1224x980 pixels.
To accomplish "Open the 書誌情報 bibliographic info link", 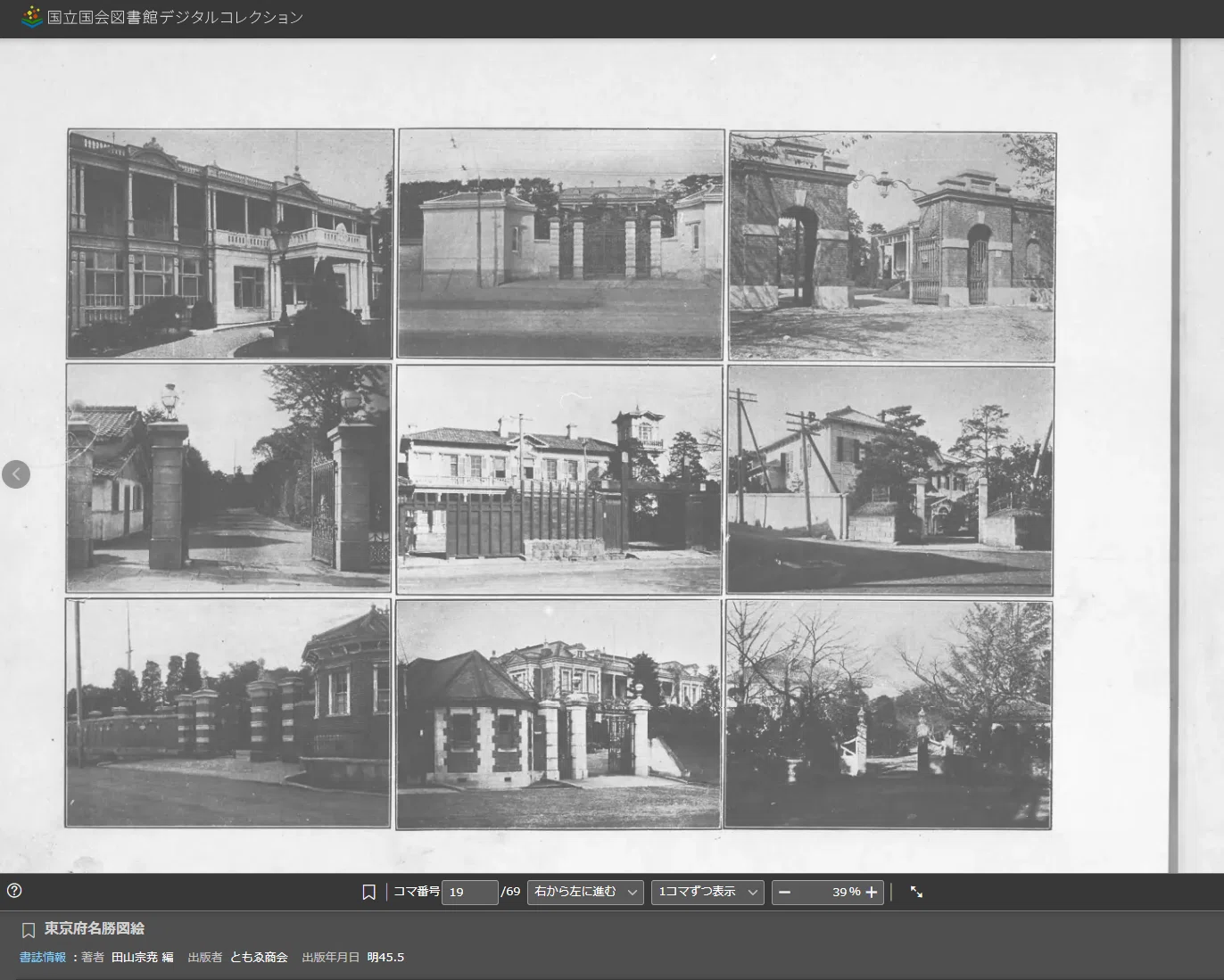I will pyautogui.click(x=43, y=957).
